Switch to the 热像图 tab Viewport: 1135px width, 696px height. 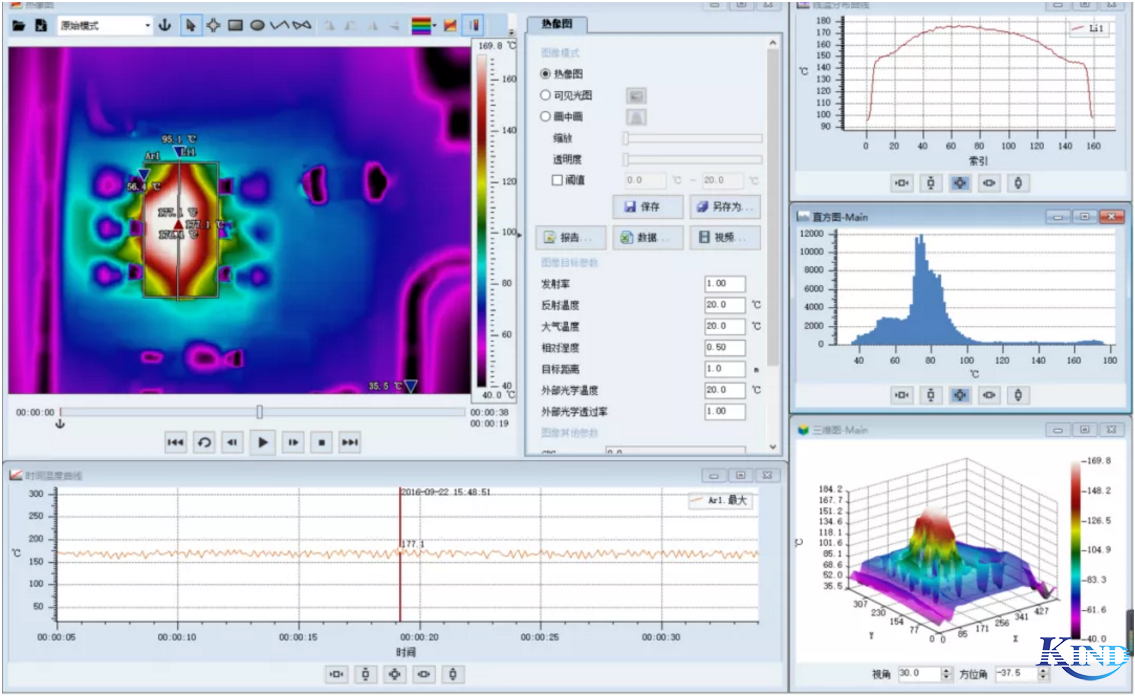click(557, 25)
